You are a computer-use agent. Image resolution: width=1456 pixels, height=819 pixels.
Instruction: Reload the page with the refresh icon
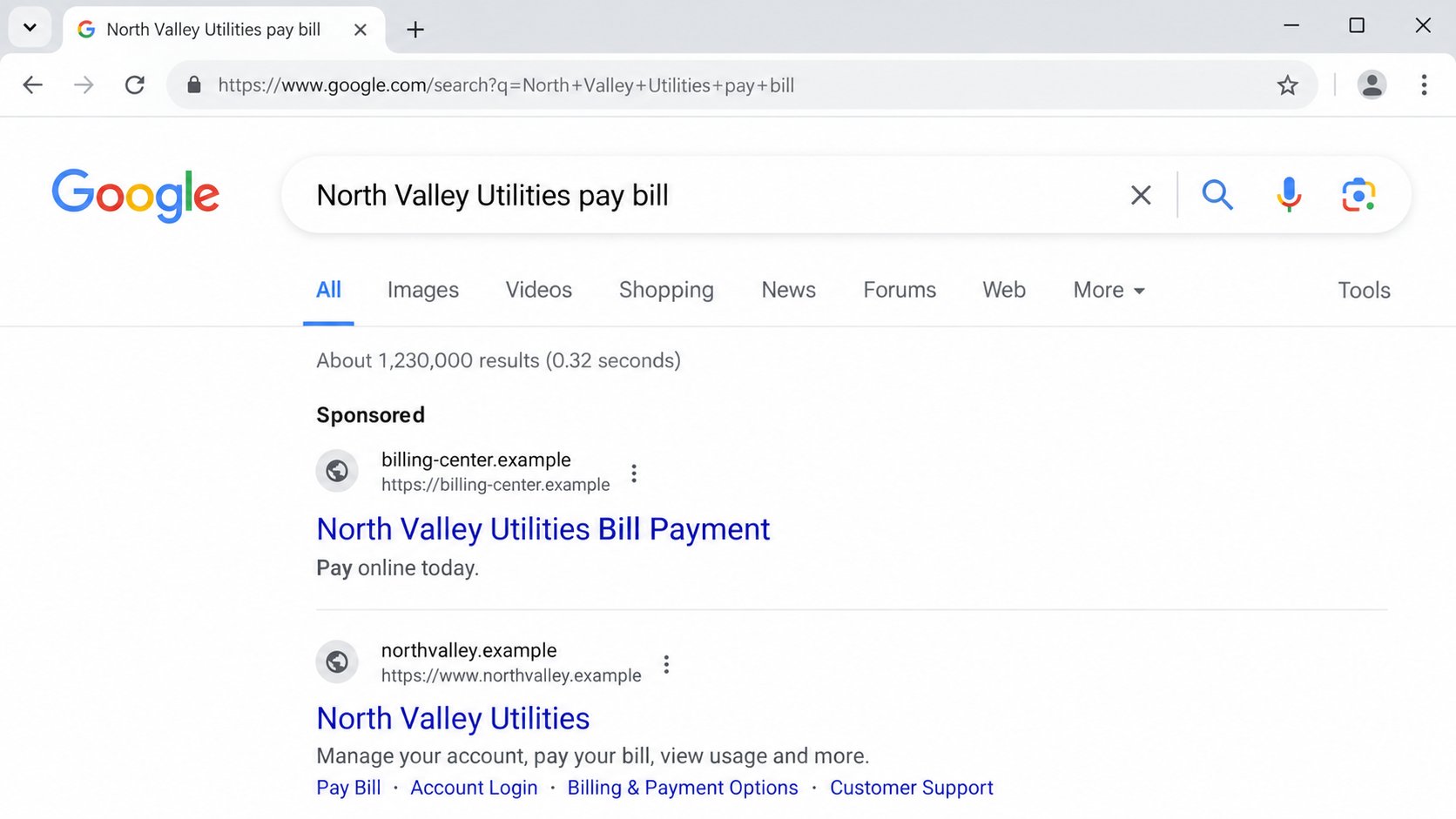point(134,85)
